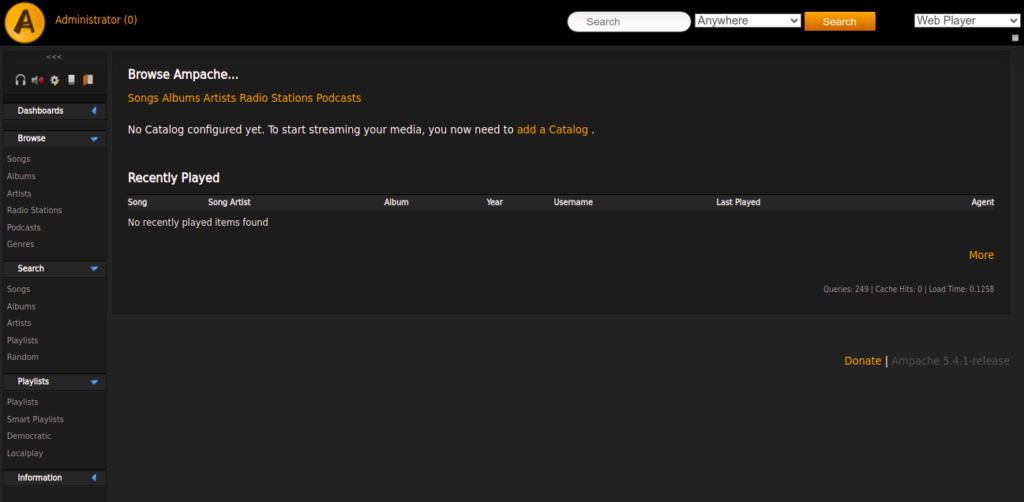Open Songs in sidebar Search section
The width and height of the screenshot is (1024, 502).
(18, 289)
